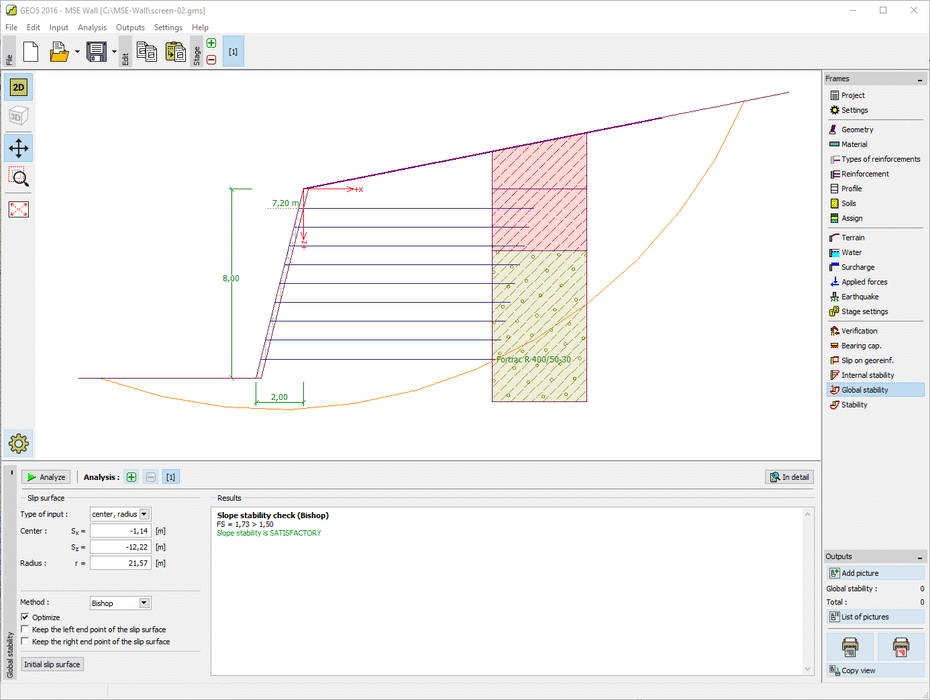Enable keeping left end point of slip surface
Screen dimensions: 930x700
pyautogui.click(x=25, y=629)
